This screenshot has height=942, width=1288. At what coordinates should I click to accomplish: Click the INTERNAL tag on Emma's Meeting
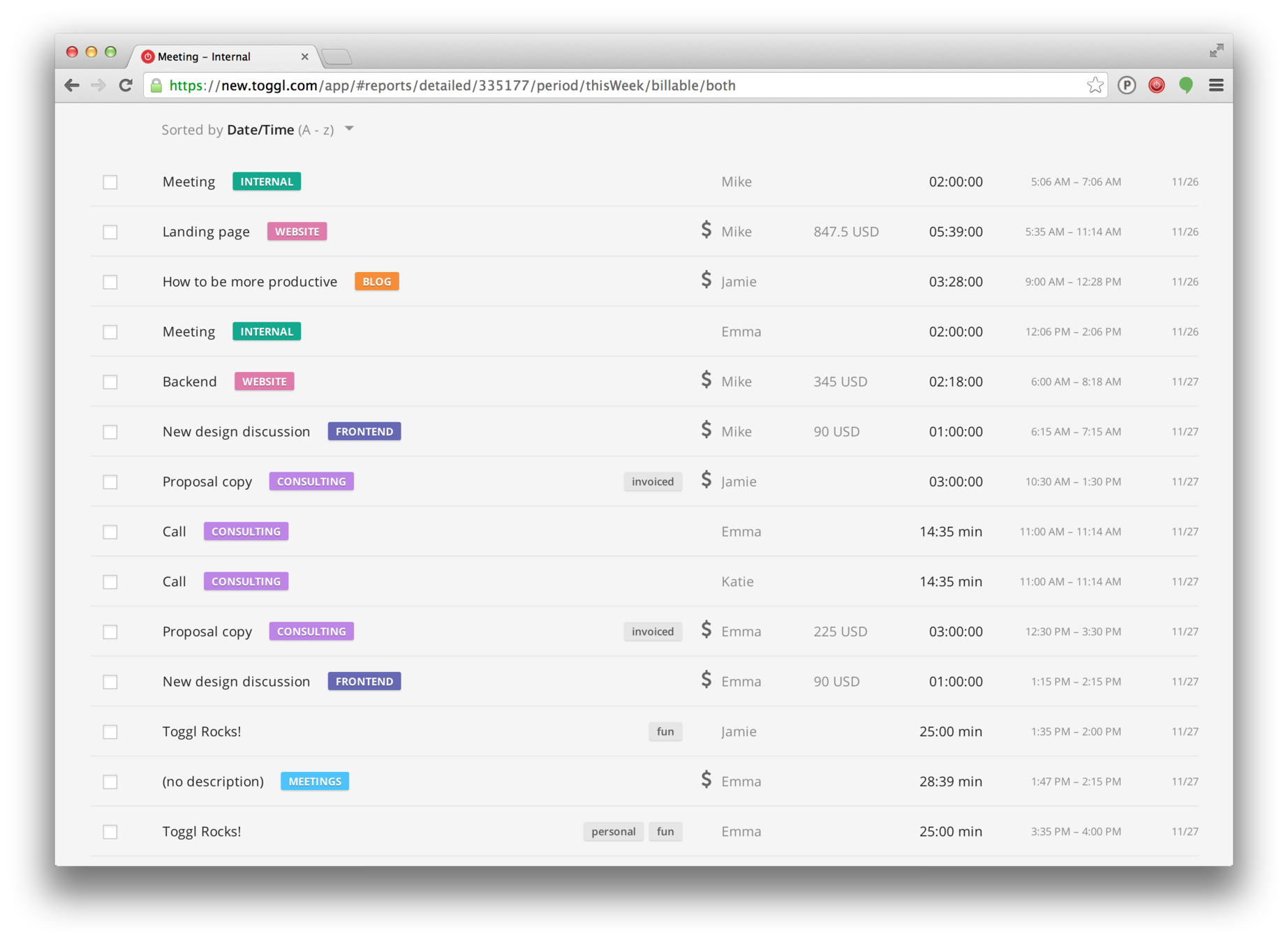coord(267,331)
